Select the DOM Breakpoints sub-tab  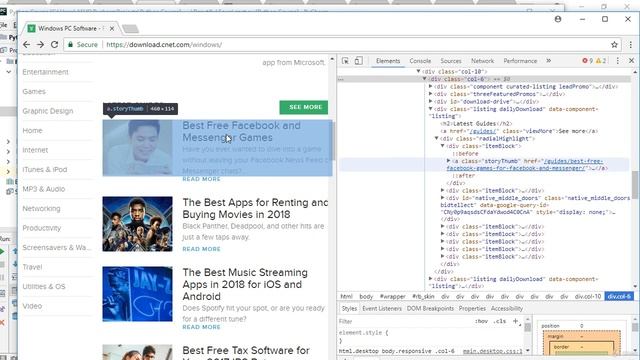(430, 309)
